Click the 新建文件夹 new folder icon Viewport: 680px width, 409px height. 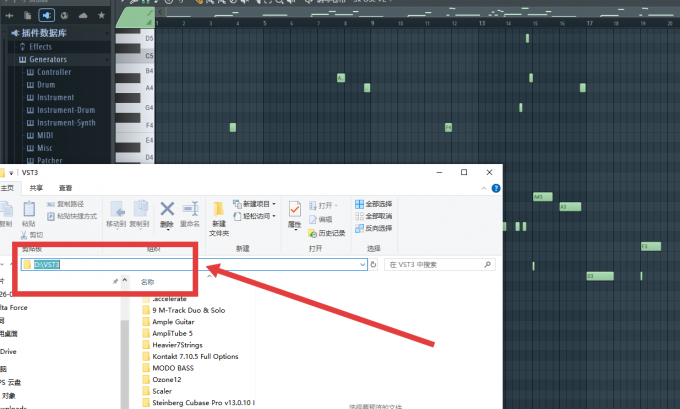219,209
